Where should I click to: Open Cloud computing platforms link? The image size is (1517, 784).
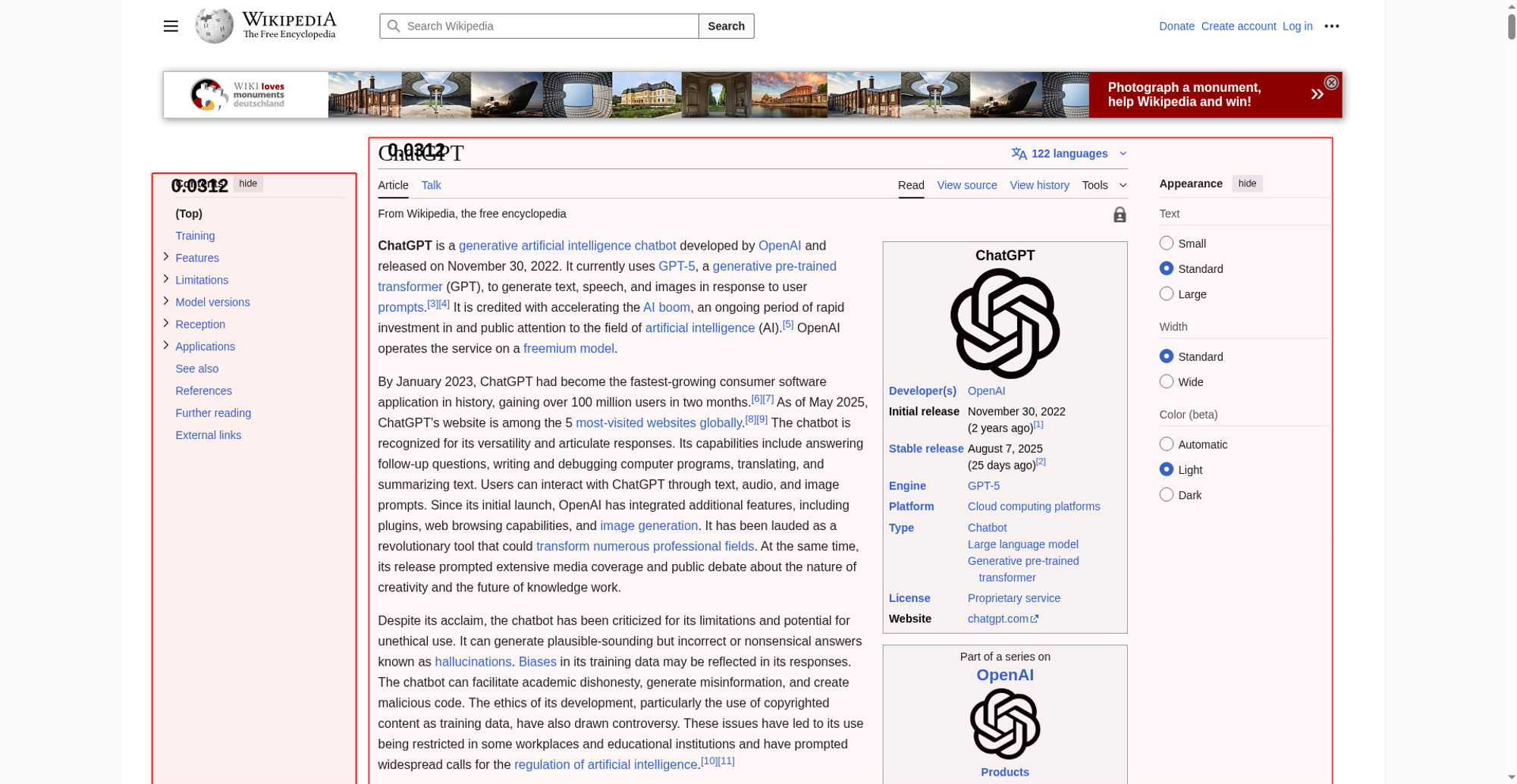pos(1034,506)
